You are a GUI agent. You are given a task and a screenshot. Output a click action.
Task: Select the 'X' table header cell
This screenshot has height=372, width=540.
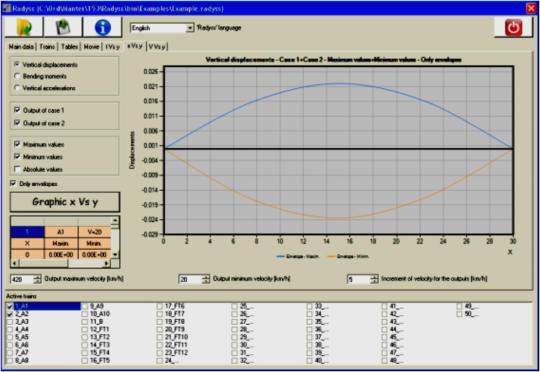point(28,244)
